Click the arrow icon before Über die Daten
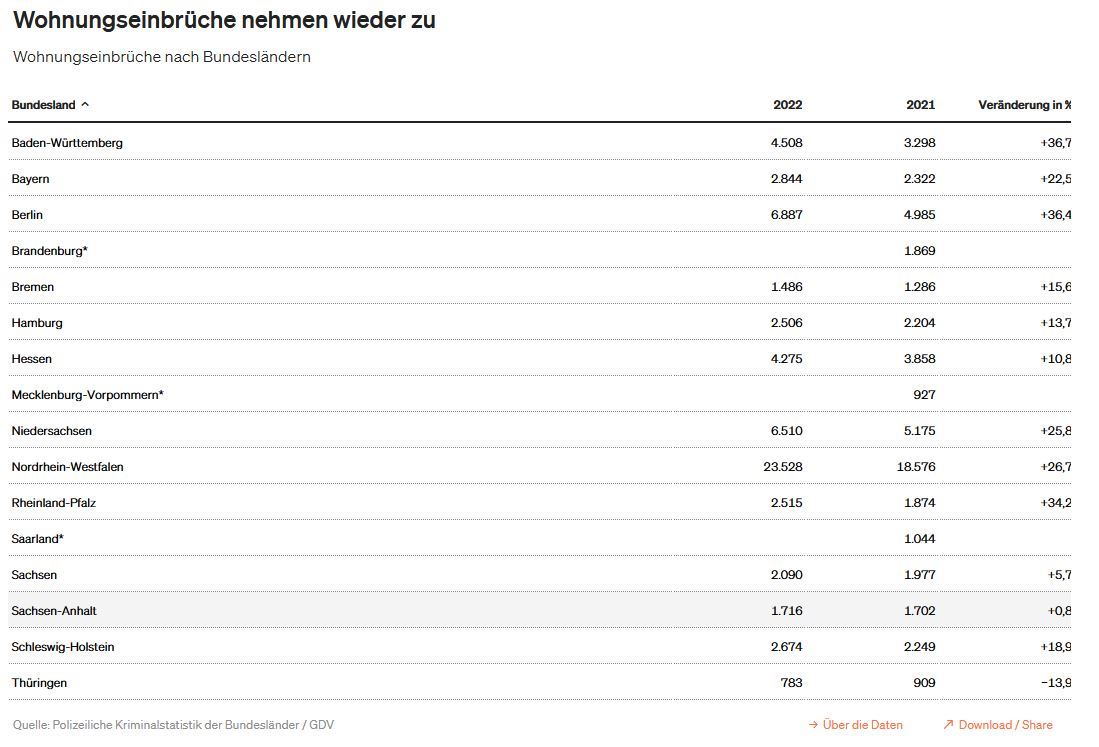The height and width of the screenshot is (747, 1099). click(x=813, y=725)
